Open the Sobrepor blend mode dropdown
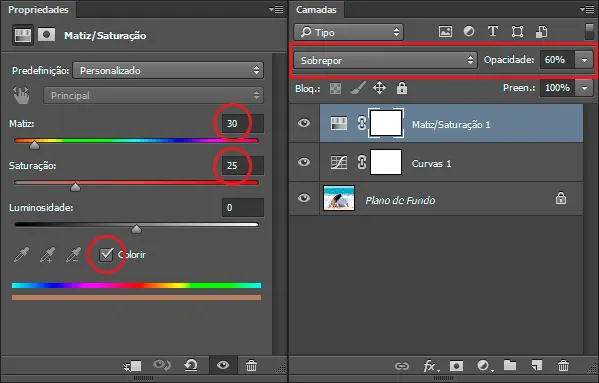Screen dimensions: 599x383 click(385, 60)
